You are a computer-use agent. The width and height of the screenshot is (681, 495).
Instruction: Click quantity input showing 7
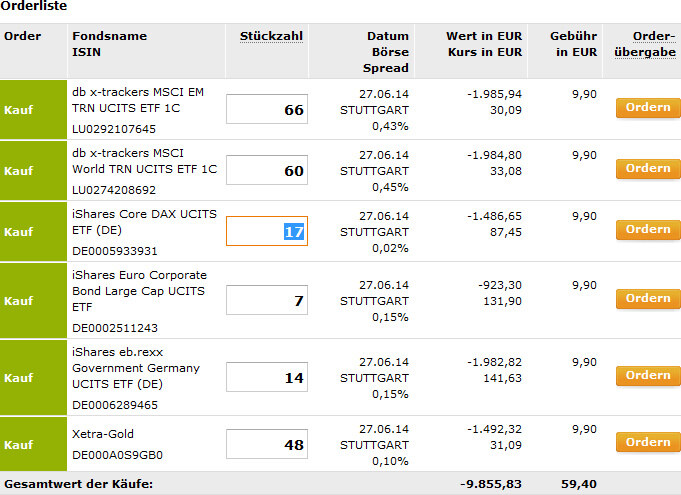(266, 300)
